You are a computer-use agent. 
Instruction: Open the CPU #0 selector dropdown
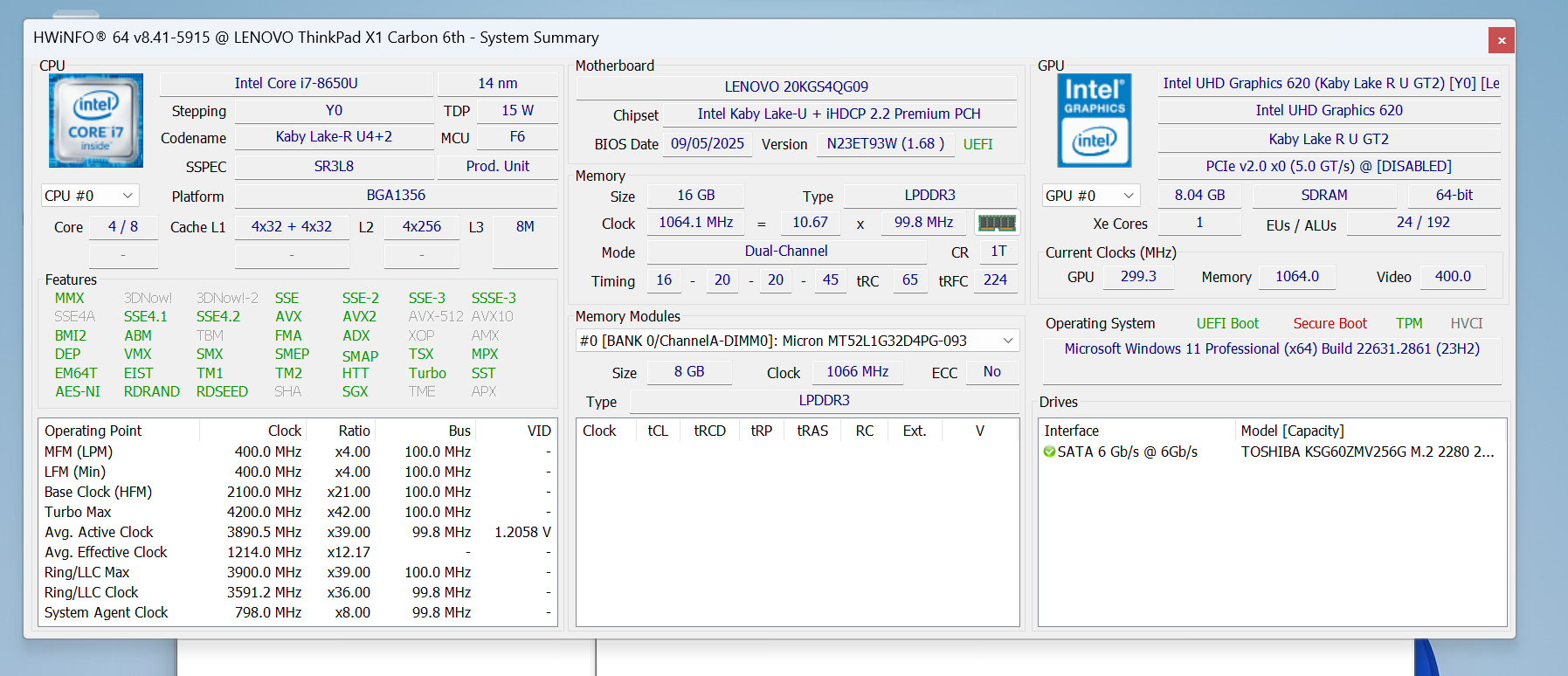coord(90,196)
